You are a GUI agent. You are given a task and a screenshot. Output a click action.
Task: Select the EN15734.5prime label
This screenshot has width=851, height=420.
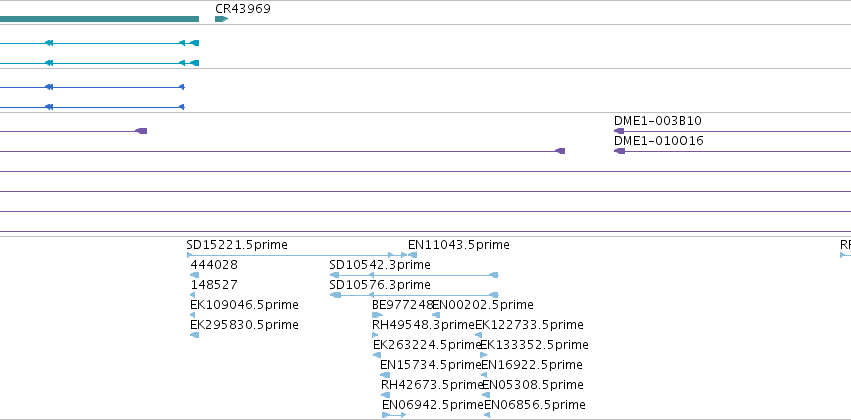pyautogui.click(x=430, y=365)
